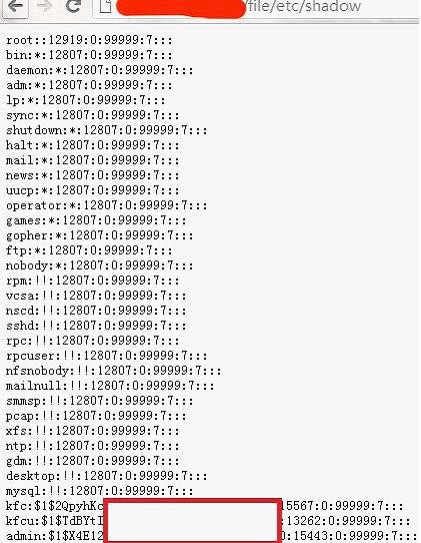Click the browser back arrow button
Screen dimensions: 421x543
(x=15, y=7)
